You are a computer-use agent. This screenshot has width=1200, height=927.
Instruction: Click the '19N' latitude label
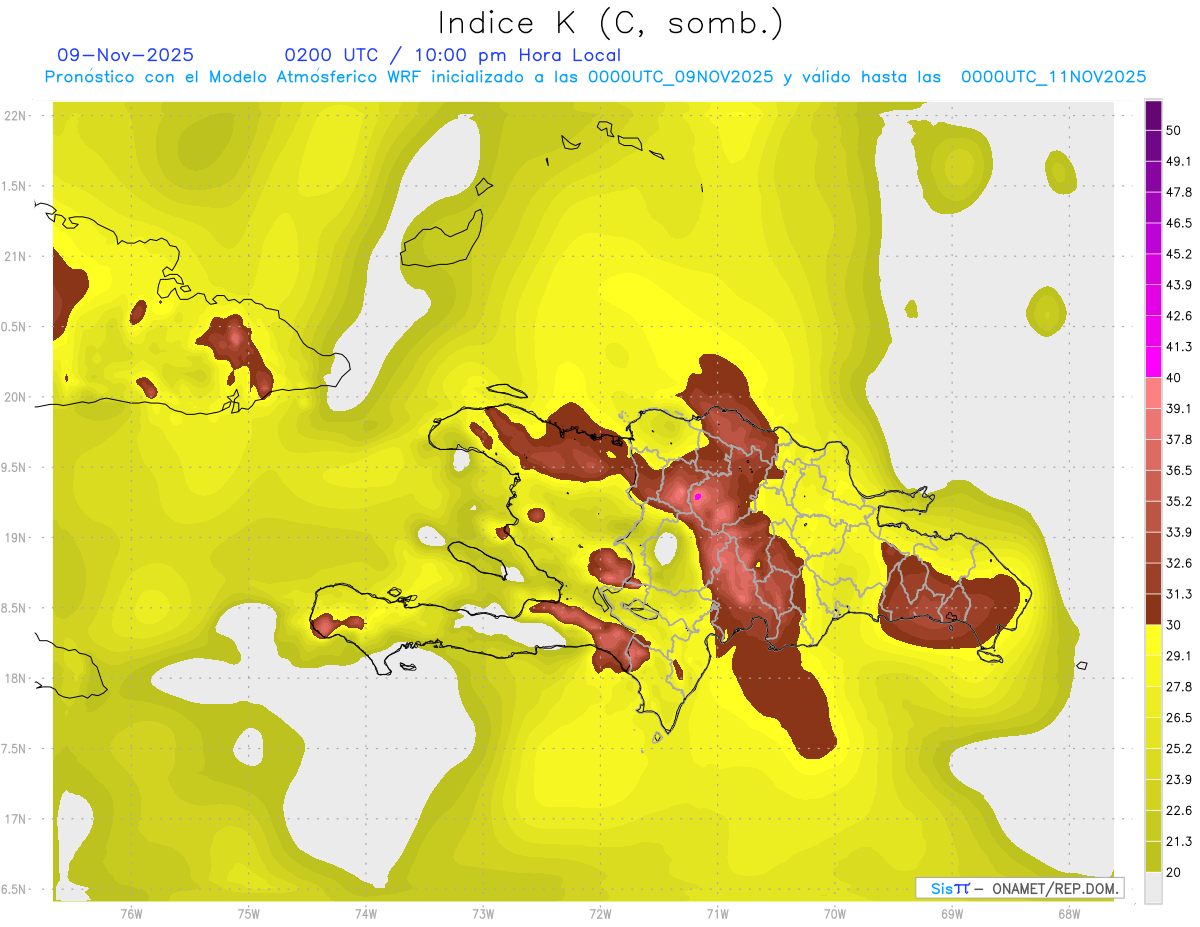(x=15, y=538)
